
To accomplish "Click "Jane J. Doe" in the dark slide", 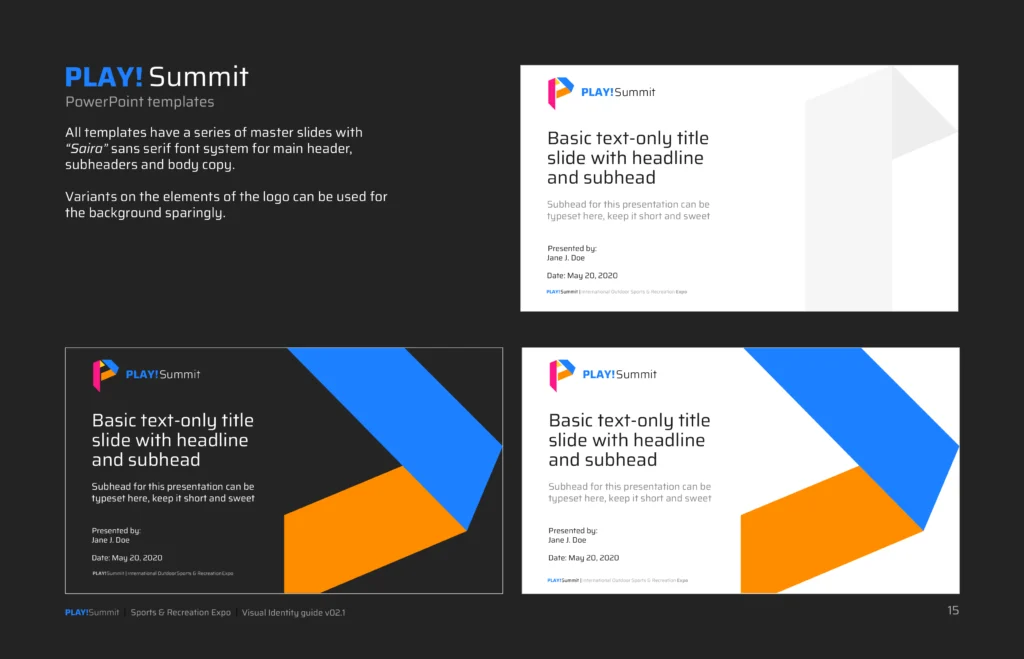I will point(110,540).
